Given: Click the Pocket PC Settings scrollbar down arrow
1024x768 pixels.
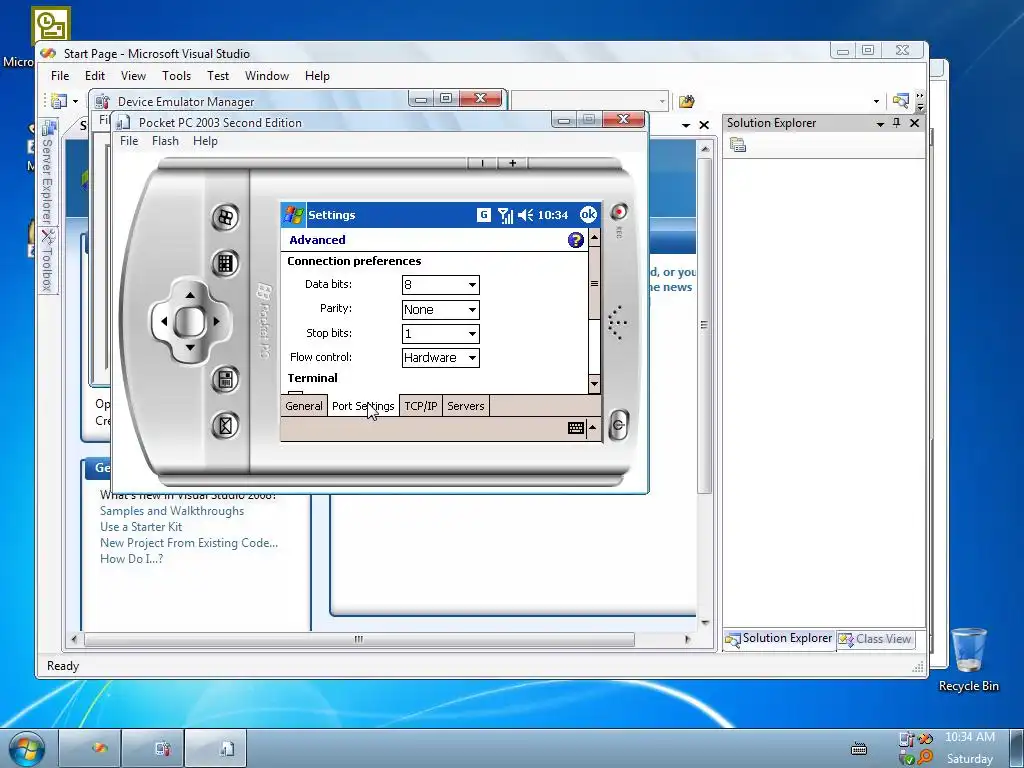Looking at the screenshot, I should 594,384.
